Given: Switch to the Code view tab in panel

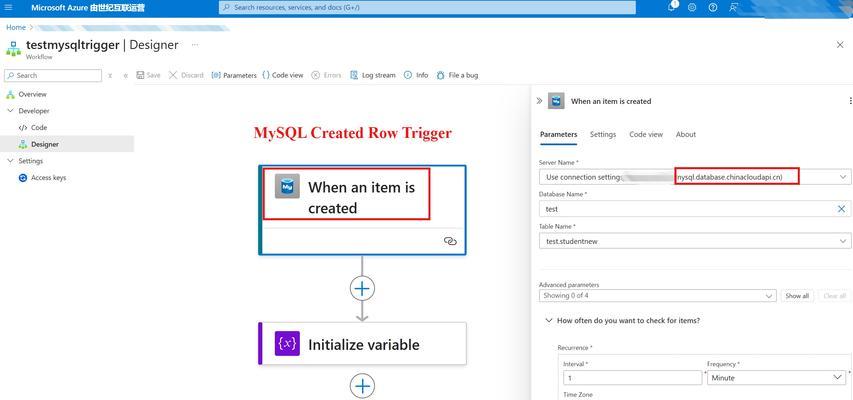Looking at the screenshot, I should point(646,134).
